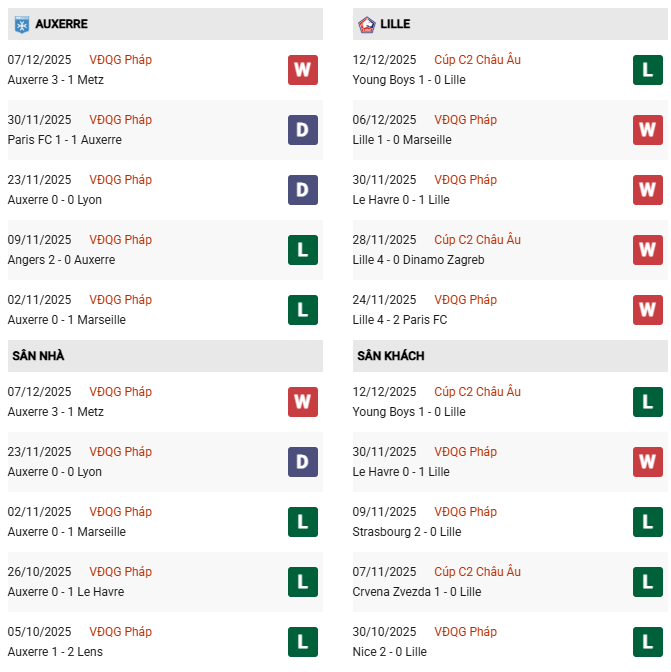
Task: Select the SÂN NHÀ section header
Action: (38, 356)
